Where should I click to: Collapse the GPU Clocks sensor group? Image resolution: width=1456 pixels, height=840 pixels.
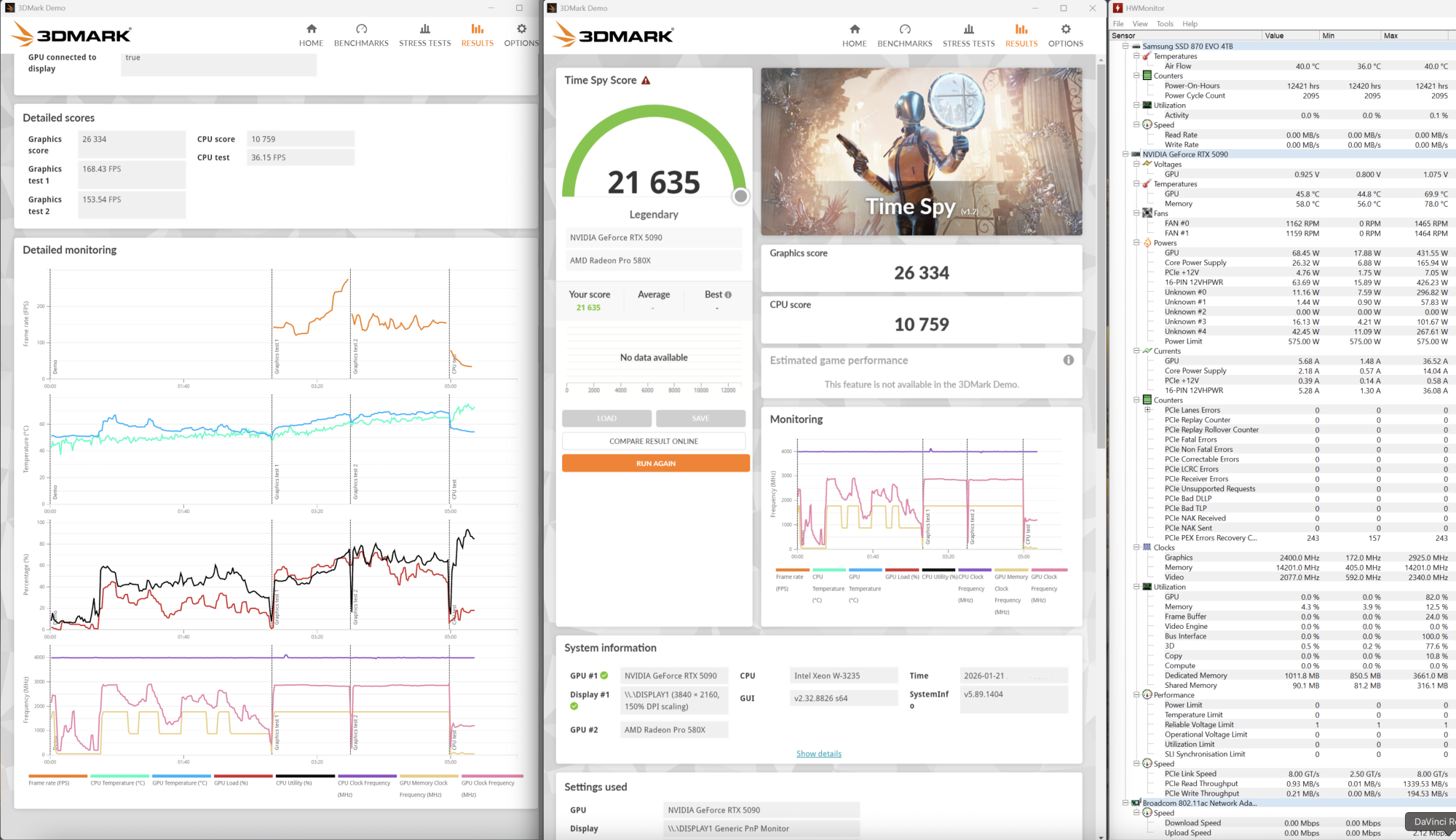click(x=1136, y=547)
